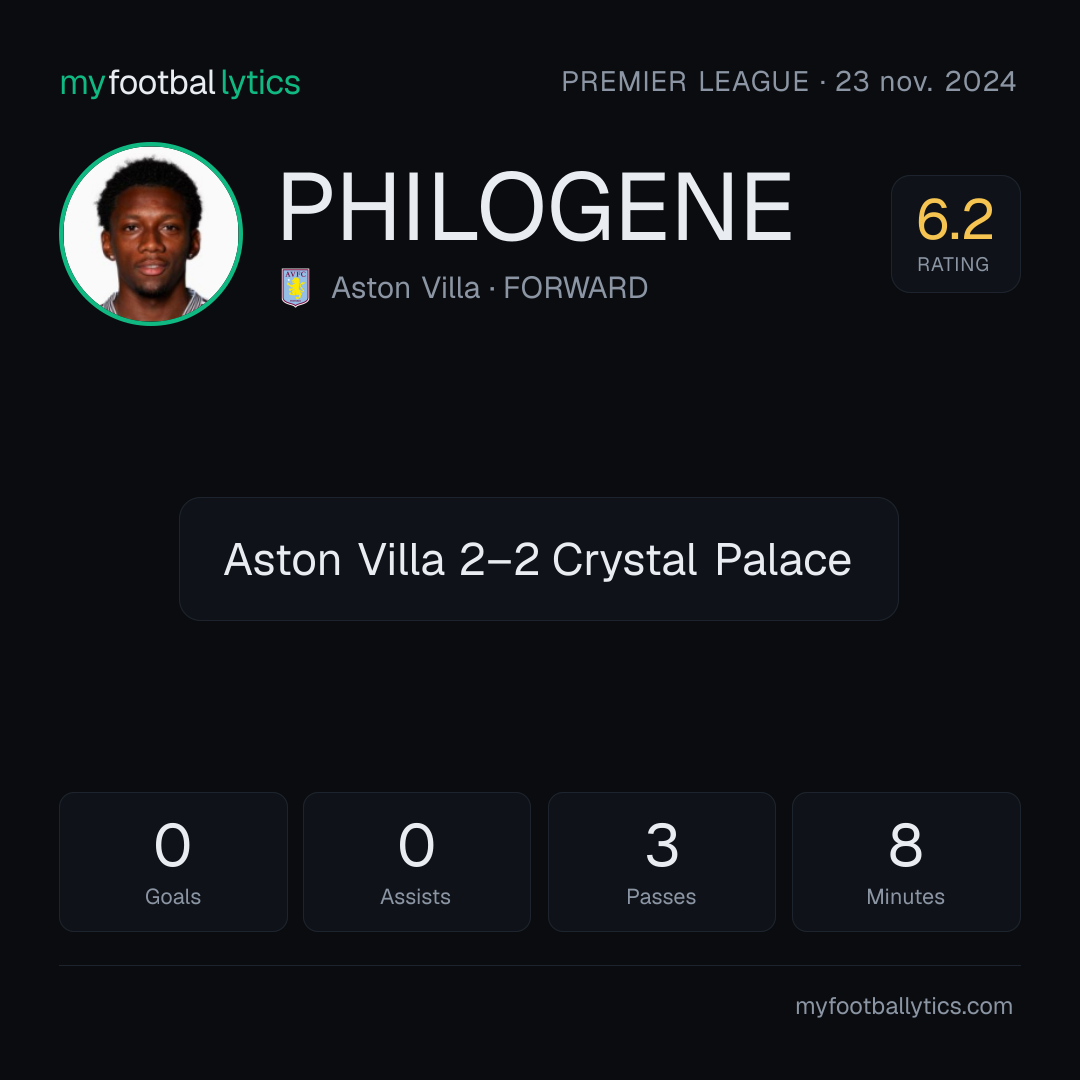Click the Goals label text

(x=173, y=897)
